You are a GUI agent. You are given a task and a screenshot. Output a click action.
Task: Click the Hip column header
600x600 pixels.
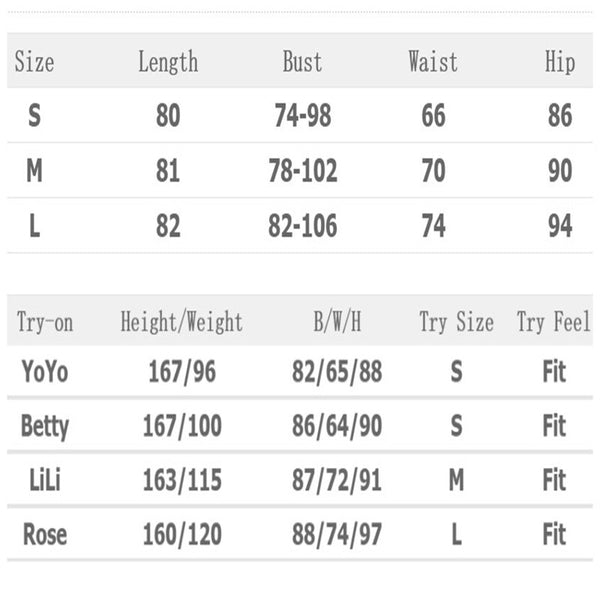pyautogui.click(x=559, y=62)
